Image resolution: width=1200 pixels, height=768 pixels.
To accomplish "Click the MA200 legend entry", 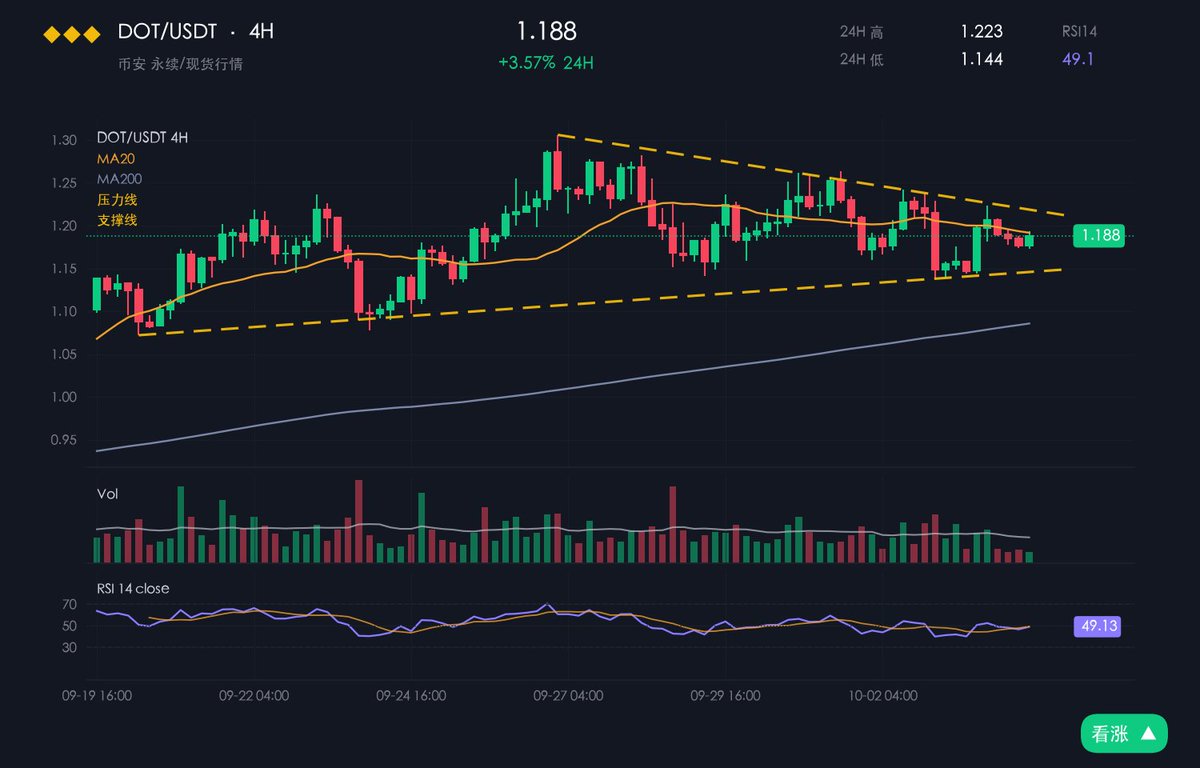I will tap(118, 179).
